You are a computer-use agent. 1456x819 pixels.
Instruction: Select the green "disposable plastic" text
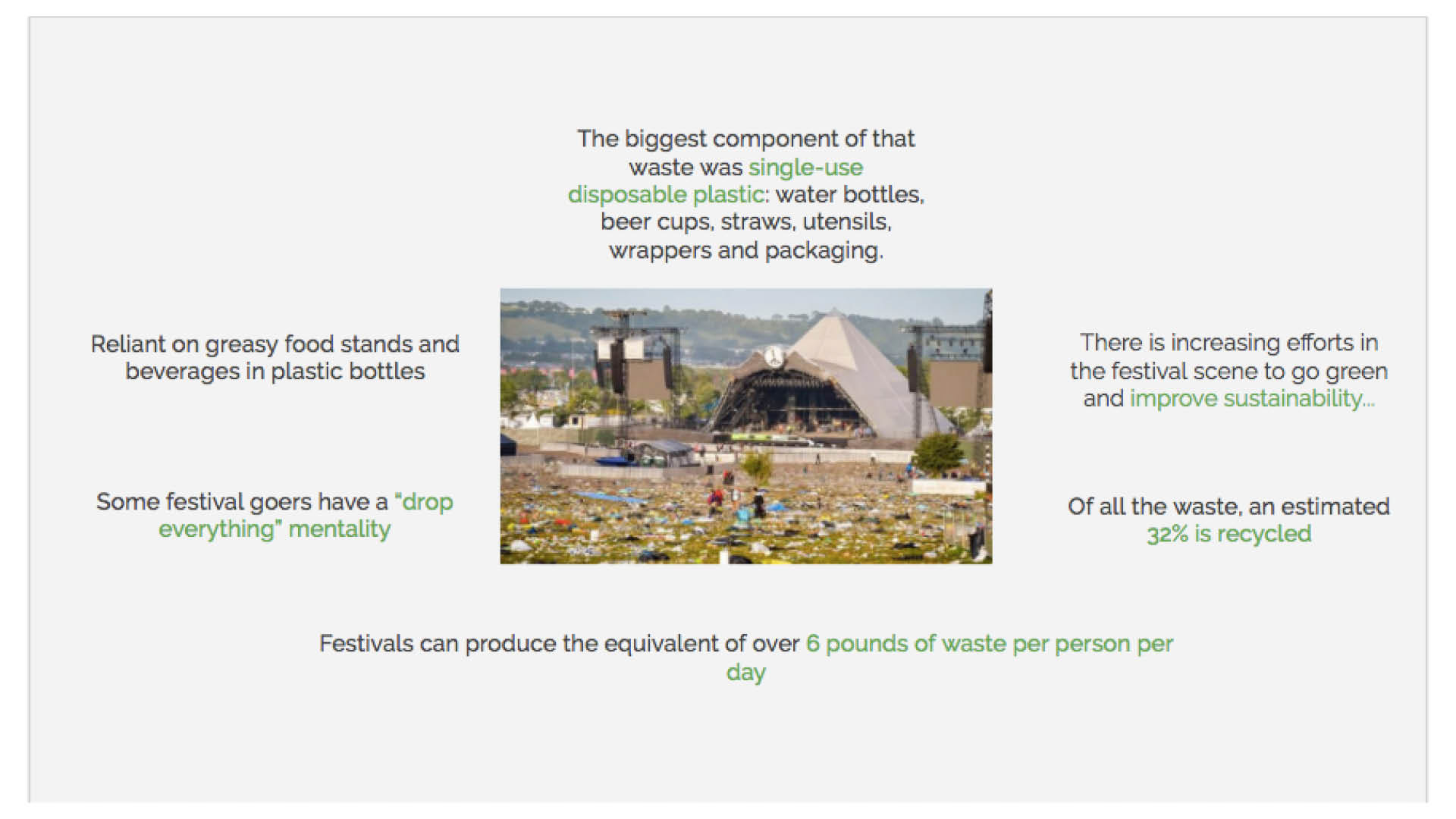point(666,195)
